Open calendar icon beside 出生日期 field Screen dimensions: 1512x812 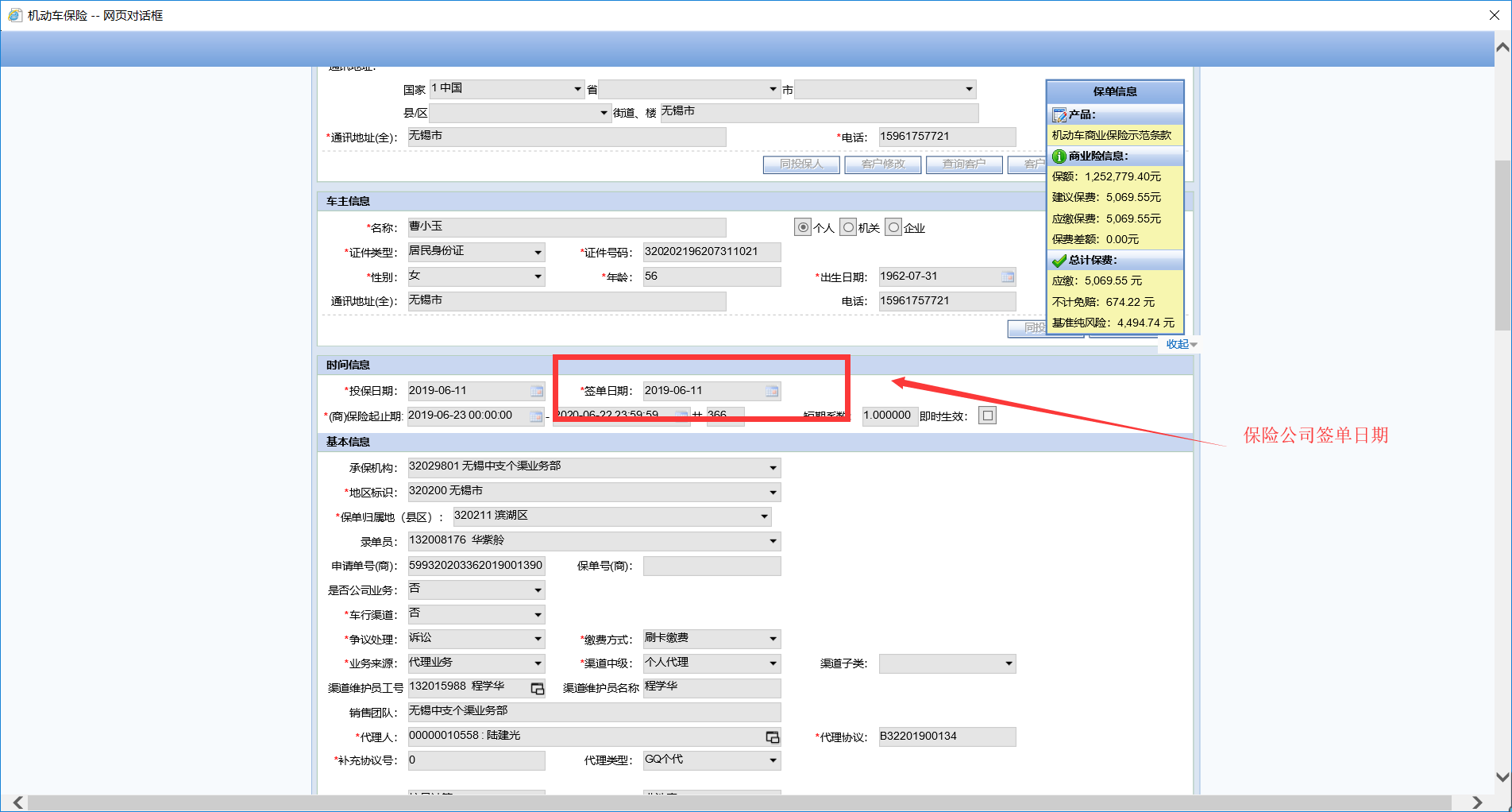click(1007, 276)
